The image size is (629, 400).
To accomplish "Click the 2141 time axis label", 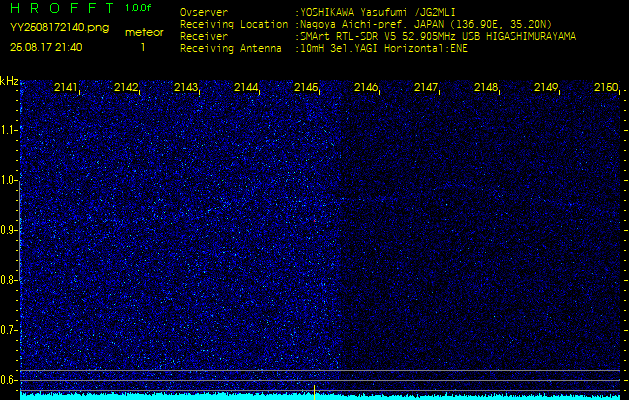I will (x=65, y=87).
